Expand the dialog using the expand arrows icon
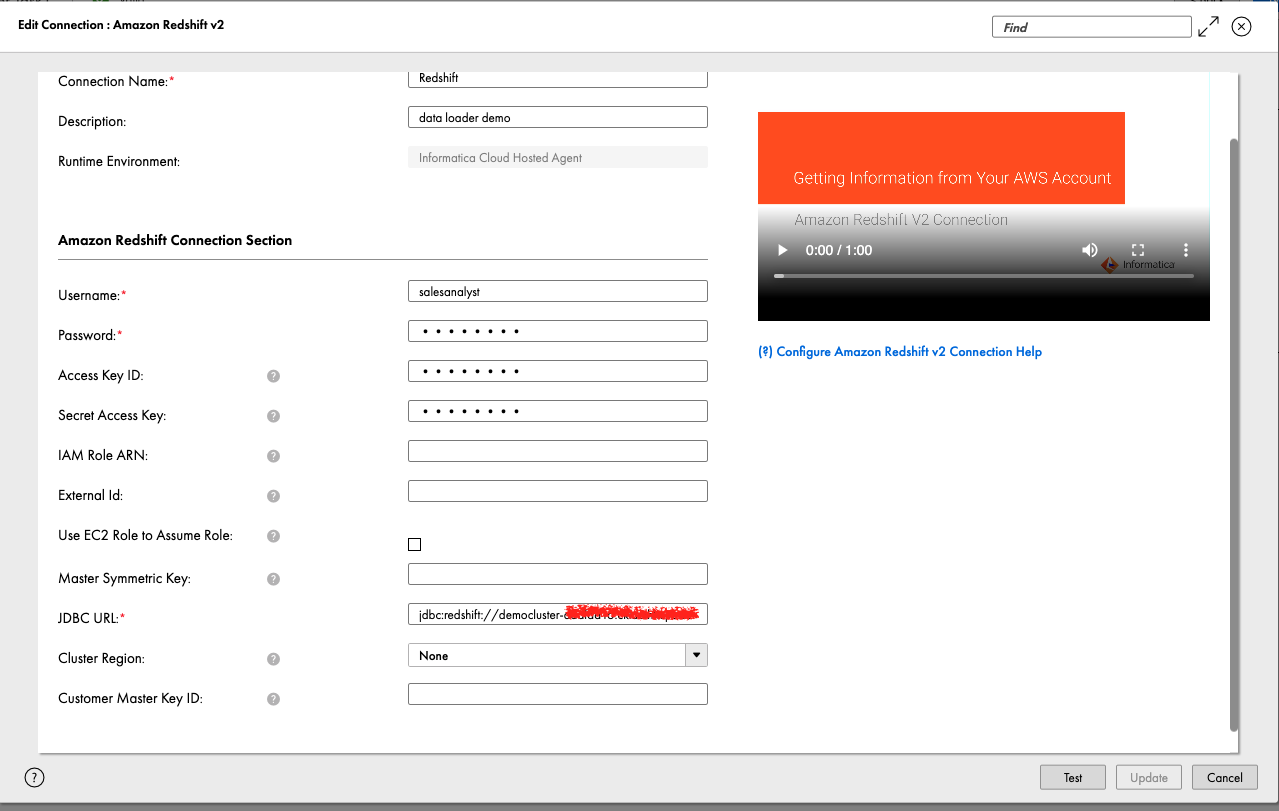The image size is (1279, 811). pyautogui.click(x=1208, y=27)
